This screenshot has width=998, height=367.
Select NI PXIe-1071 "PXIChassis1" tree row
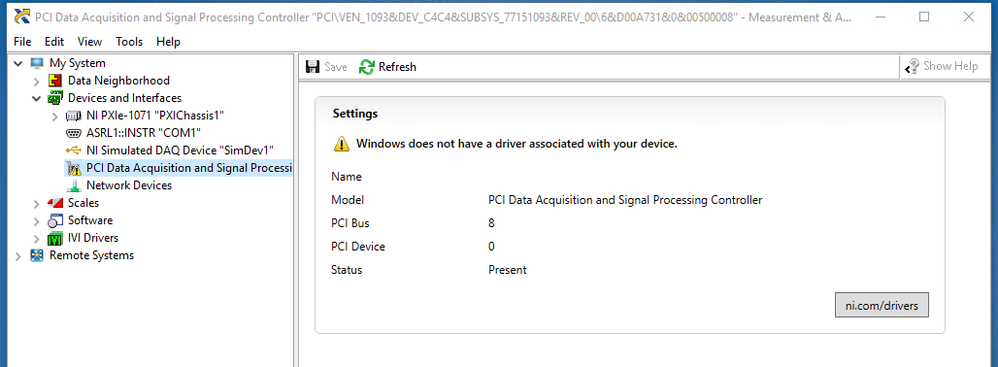point(155,116)
